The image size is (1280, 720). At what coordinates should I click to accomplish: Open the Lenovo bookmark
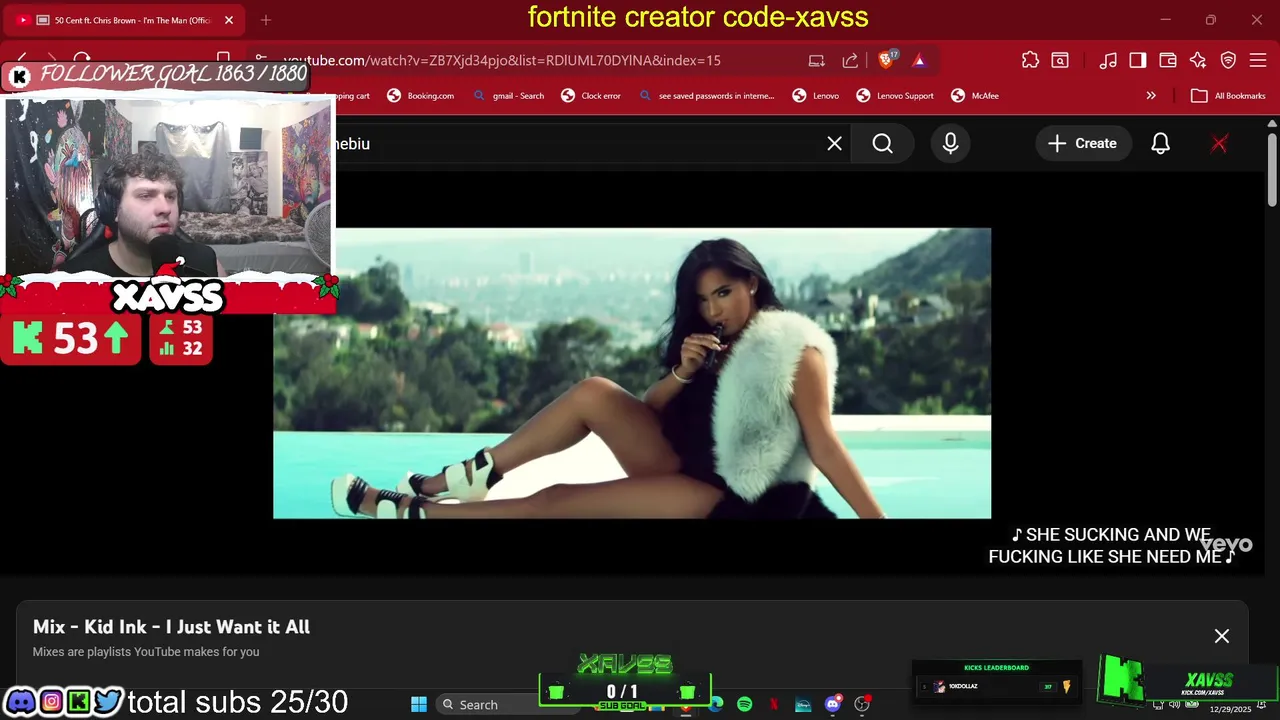coord(816,96)
